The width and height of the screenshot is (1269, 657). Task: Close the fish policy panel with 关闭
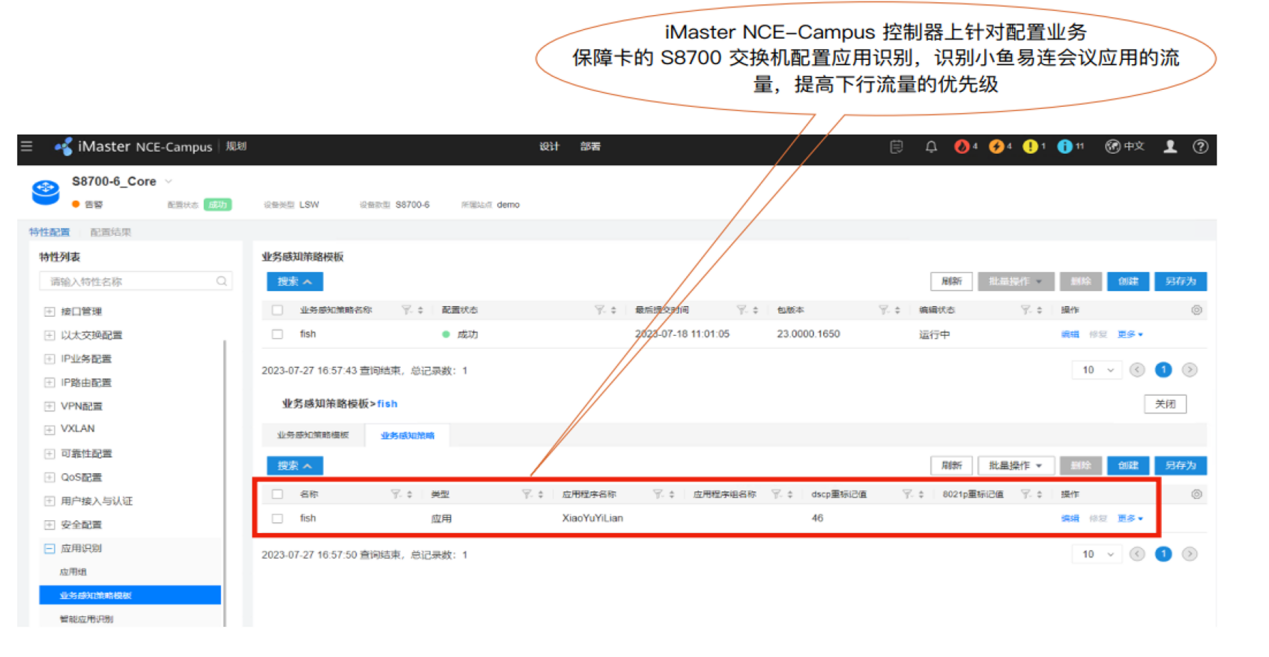[x=1165, y=404]
